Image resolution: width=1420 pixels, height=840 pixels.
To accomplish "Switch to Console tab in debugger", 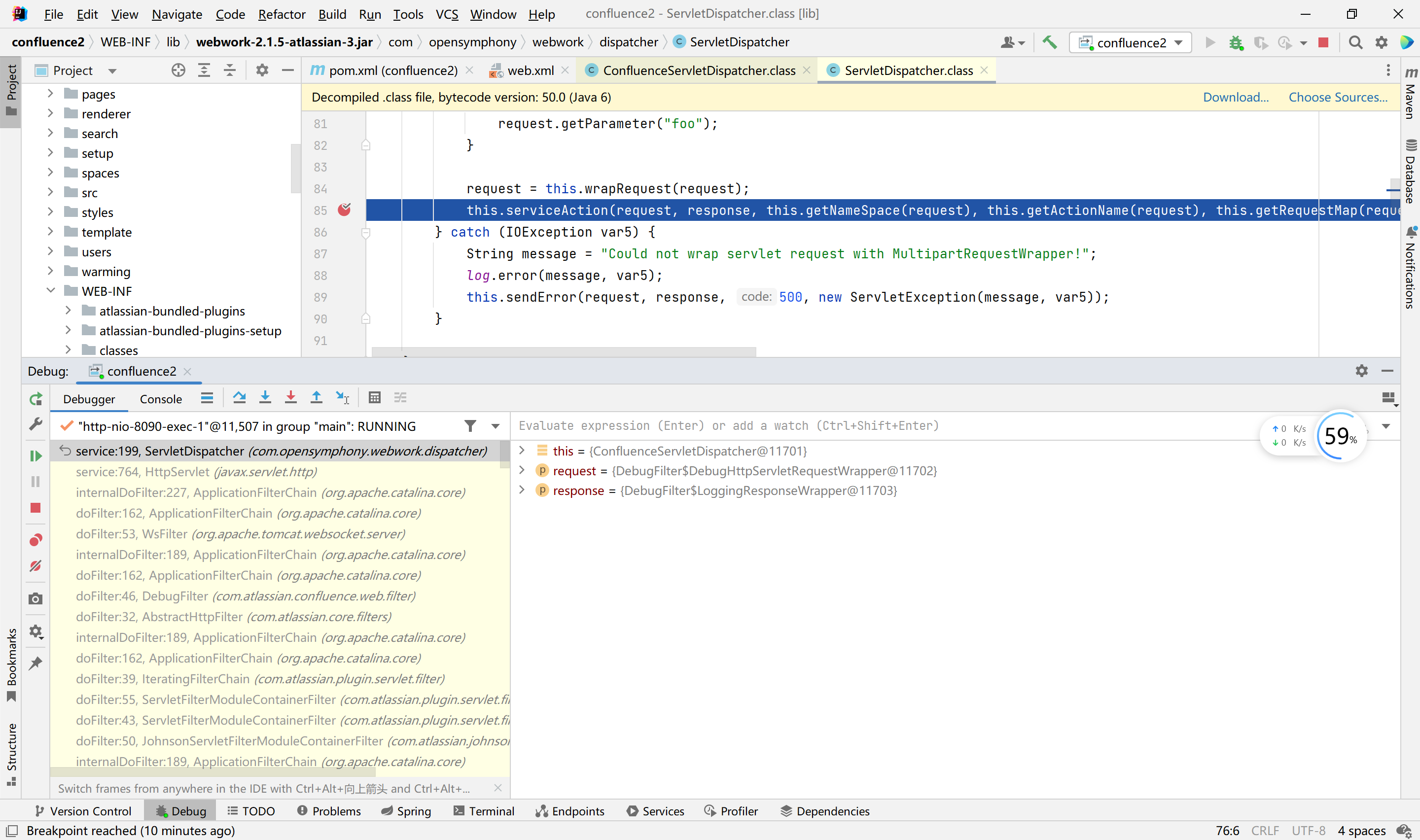I will 161,399.
